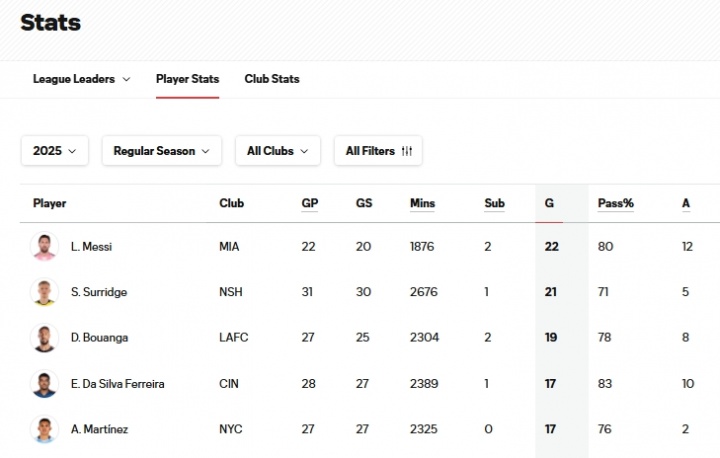Sort by Mins column header

(x=422, y=203)
